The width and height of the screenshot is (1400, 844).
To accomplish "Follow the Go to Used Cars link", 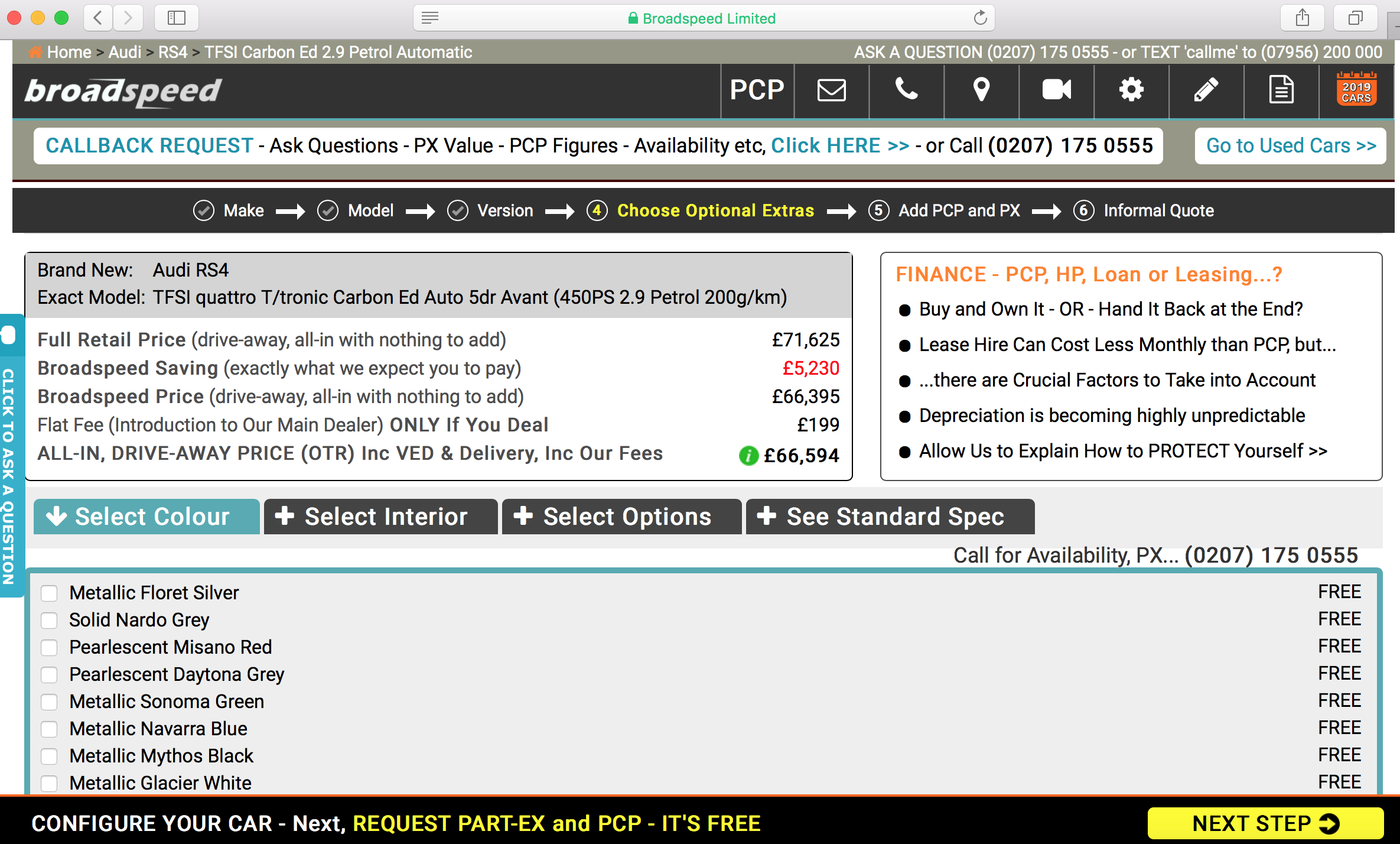I will [x=1290, y=146].
